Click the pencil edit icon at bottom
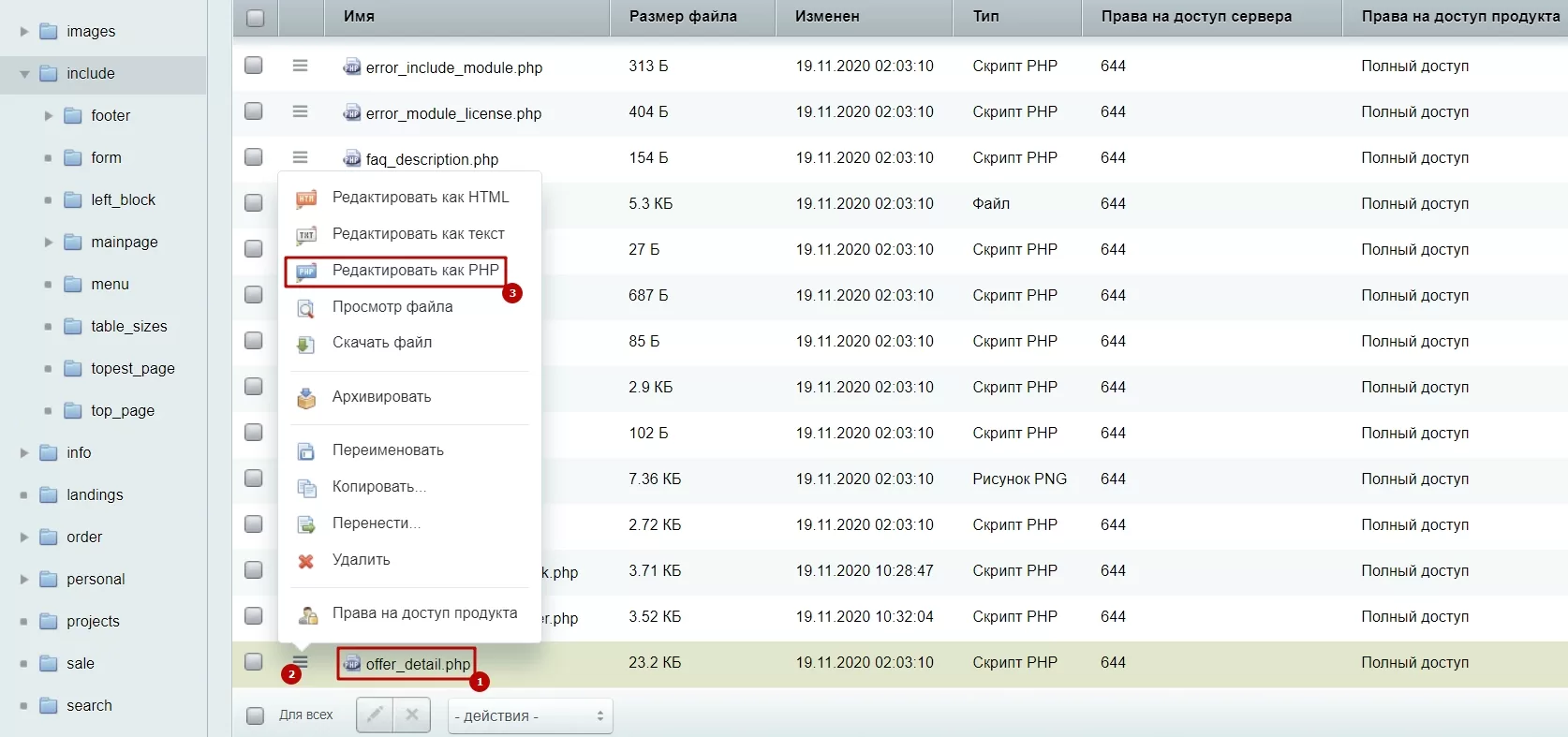The width and height of the screenshot is (1568, 737). 375,715
